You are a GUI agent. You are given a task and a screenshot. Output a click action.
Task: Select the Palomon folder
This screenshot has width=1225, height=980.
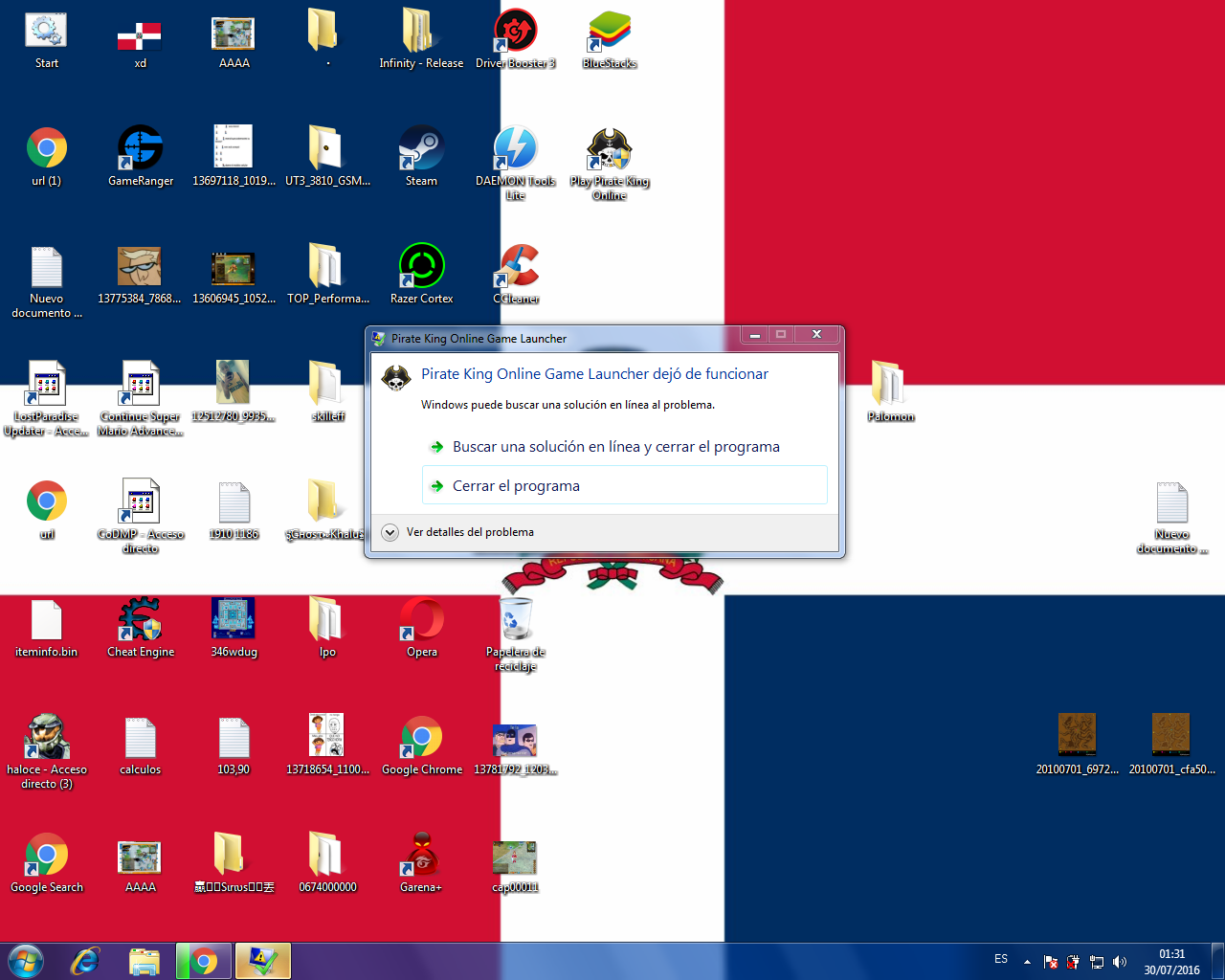890,391
